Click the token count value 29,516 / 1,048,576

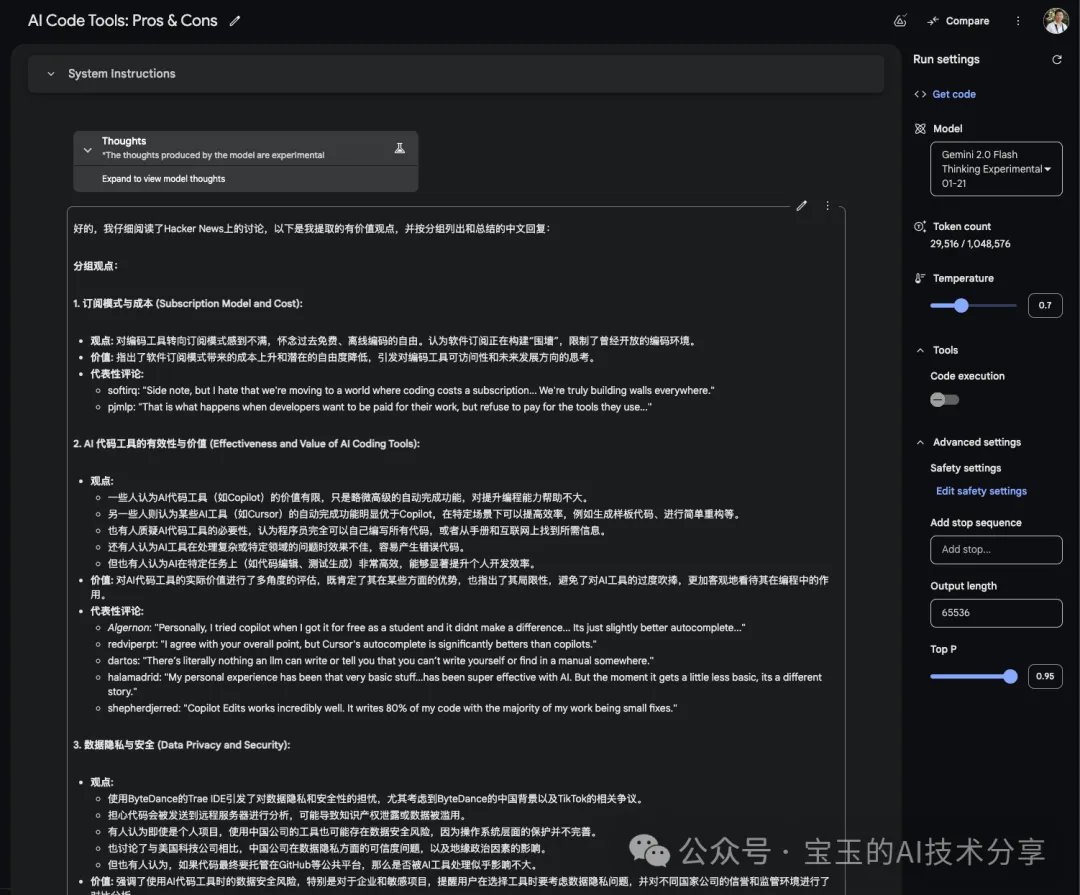(970, 244)
